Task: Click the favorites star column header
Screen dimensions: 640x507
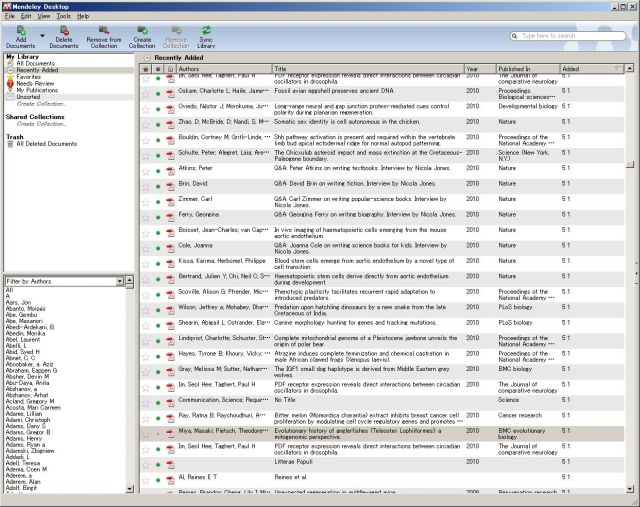Action: tap(146, 69)
